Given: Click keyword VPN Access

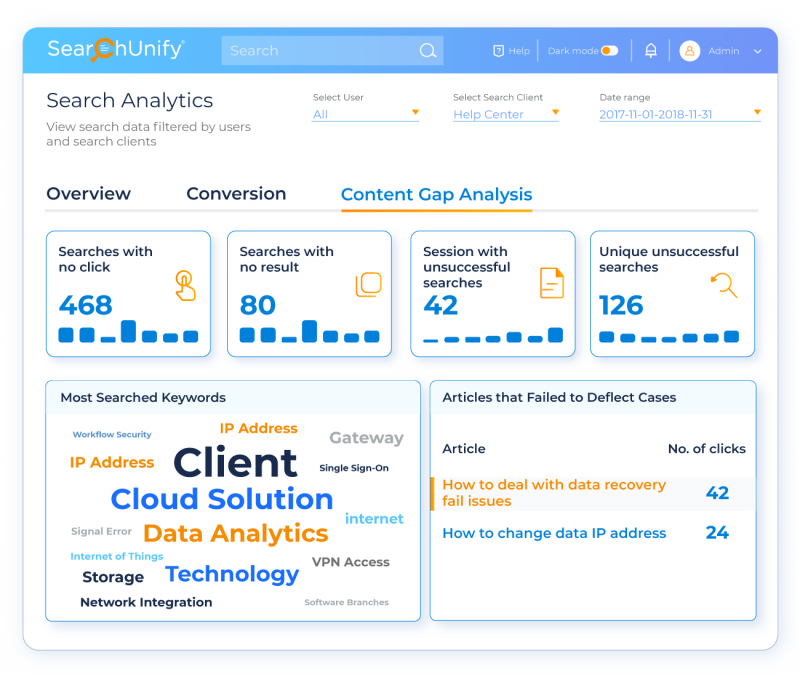Looking at the screenshot, I should pos(351,562).
